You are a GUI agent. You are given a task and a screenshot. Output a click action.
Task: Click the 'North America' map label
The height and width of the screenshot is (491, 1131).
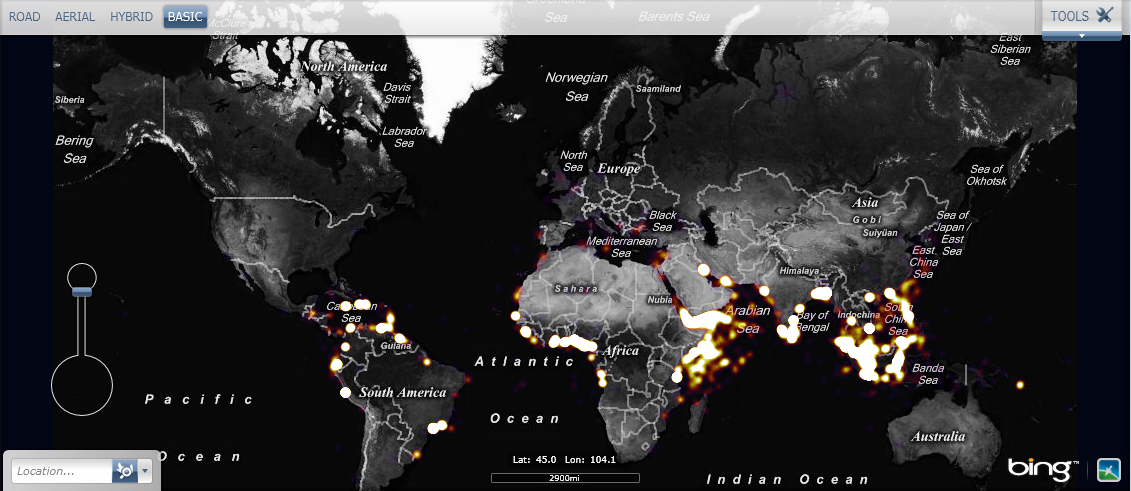tap(344, 66)
